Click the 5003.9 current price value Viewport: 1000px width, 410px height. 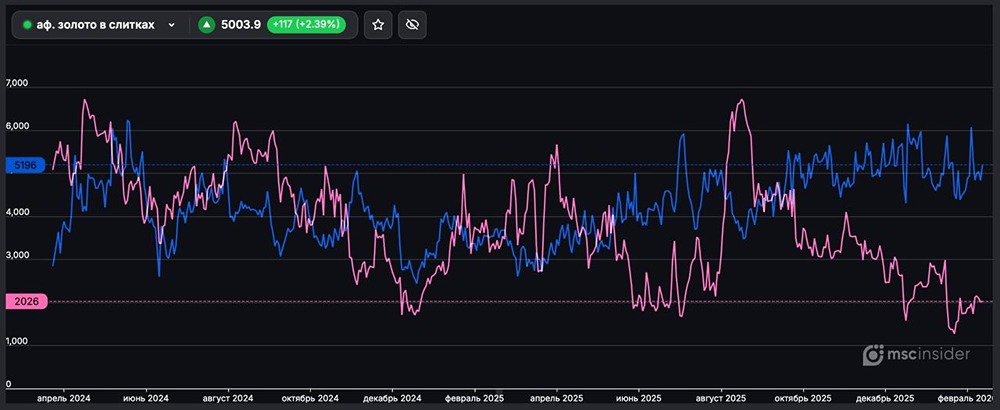pyautogui.click(x=240, y=25)
